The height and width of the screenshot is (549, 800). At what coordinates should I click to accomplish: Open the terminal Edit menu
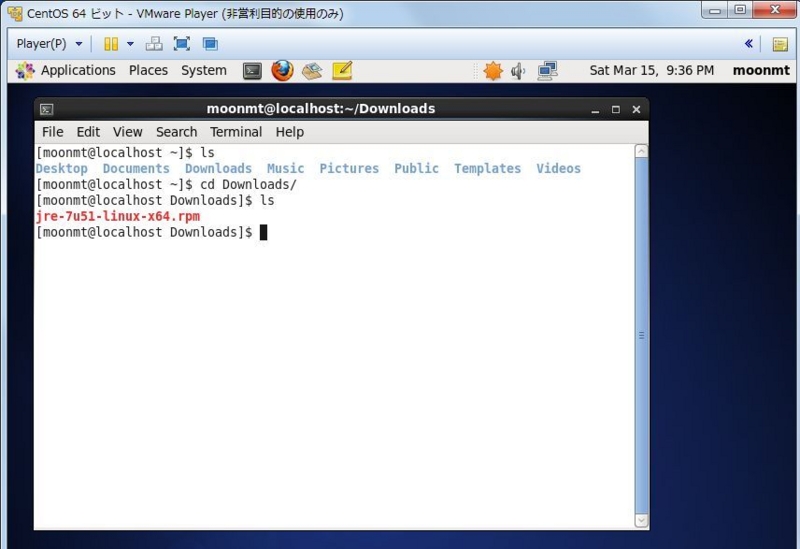pyautogui.click(x=88, y=132)
